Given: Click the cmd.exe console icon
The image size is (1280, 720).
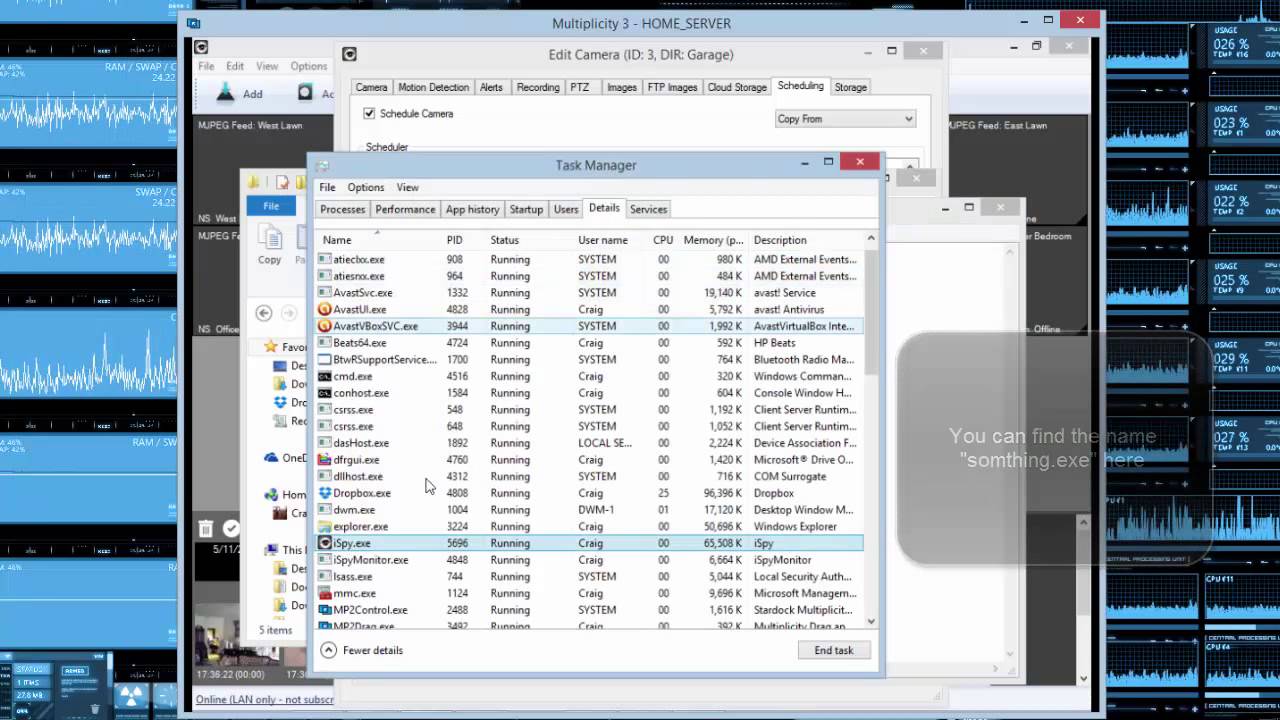Looking at the screenshot, I should (x=324, y=376).
